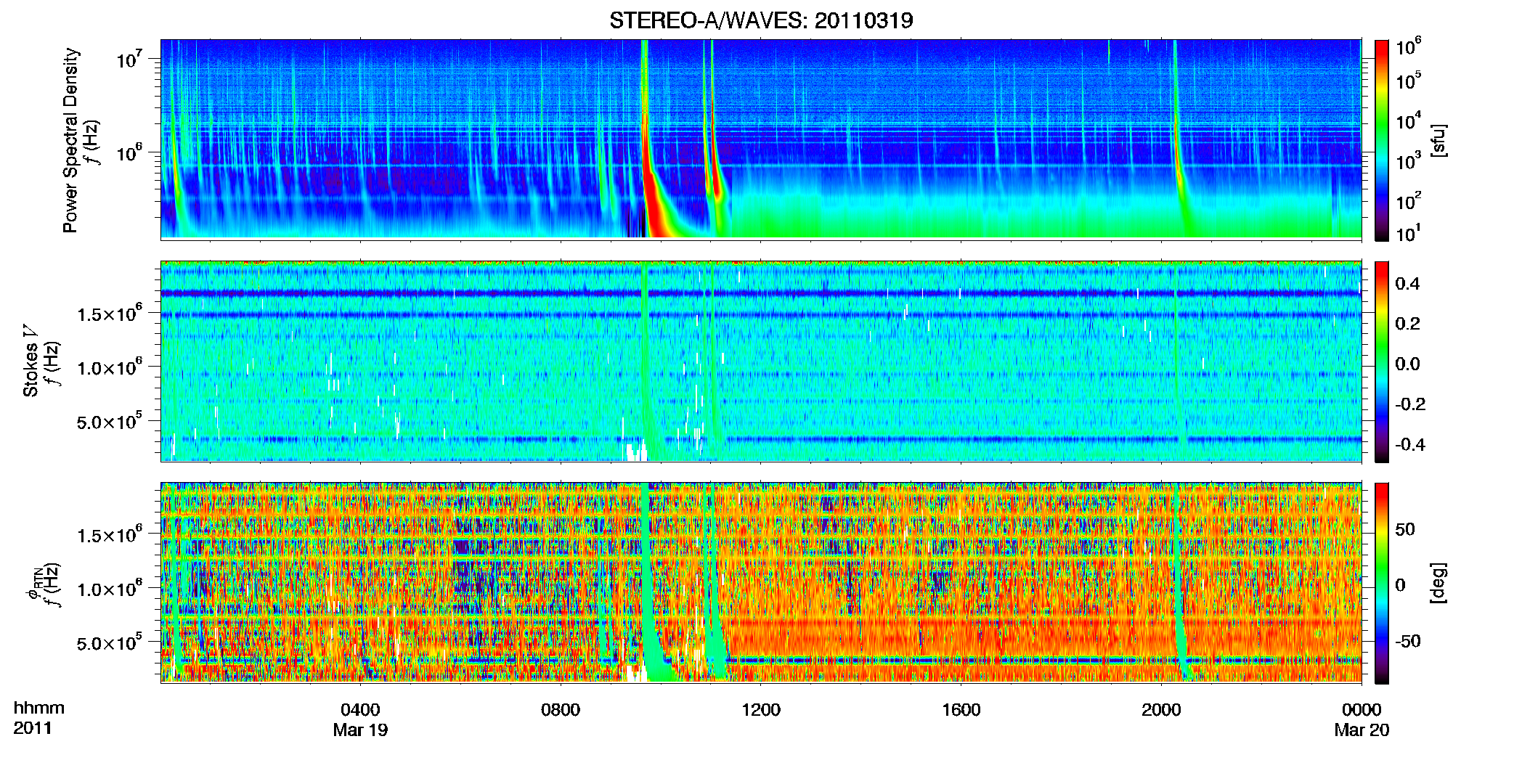Click the 5.0×10^5 tick in phi RTN panel
Viewport: 1522px width, 784px height.
coord(109,642)
